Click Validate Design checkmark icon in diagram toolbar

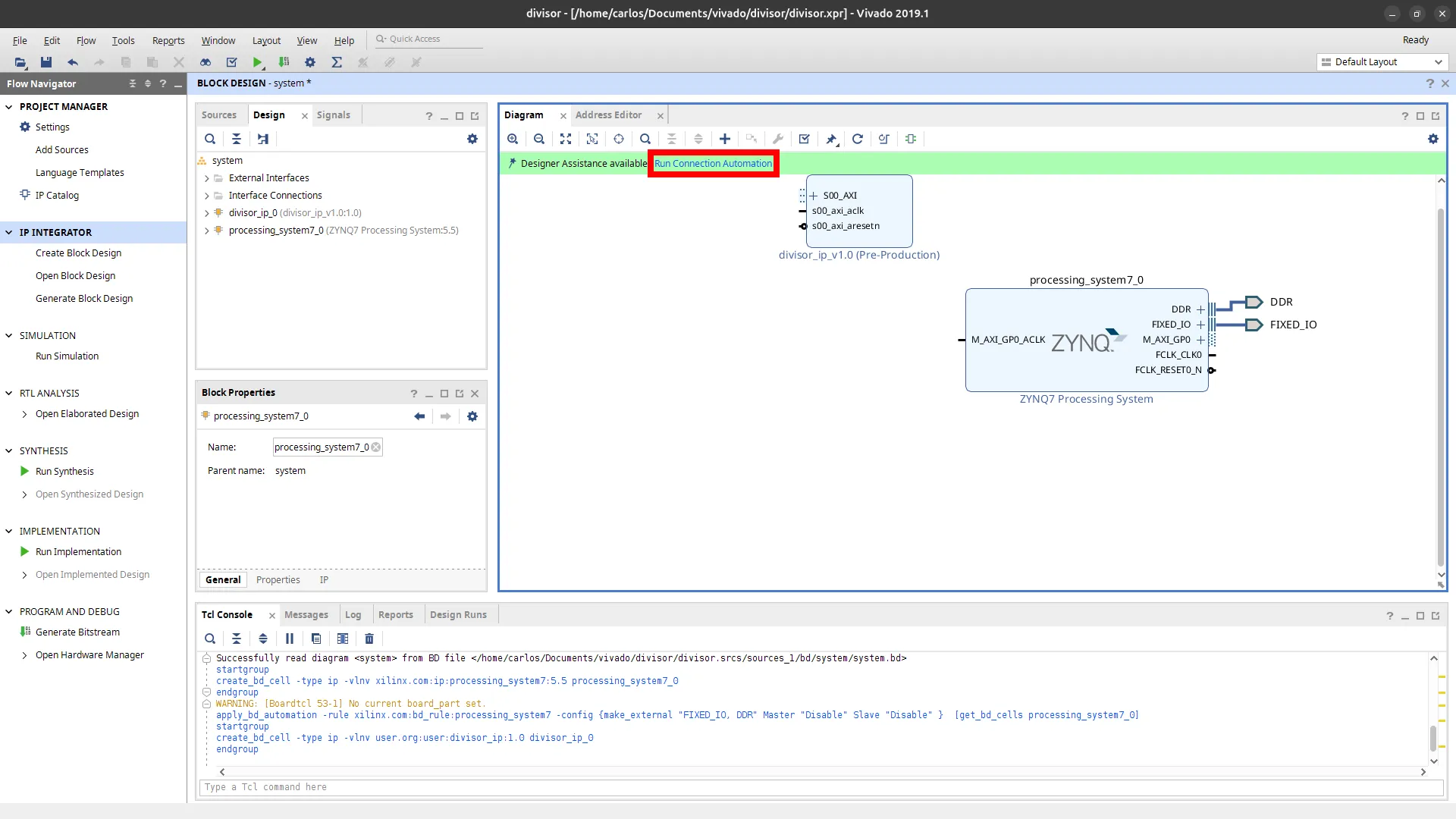click(805, 139)
